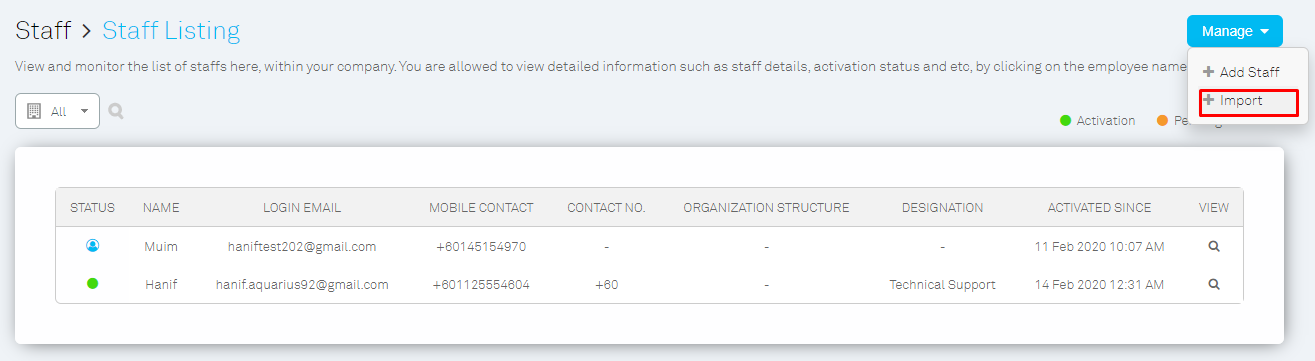Screen dimensions: 1315x361
Task: Select Add Staff from the Manage menu
Action: (x=1240, y=72)
